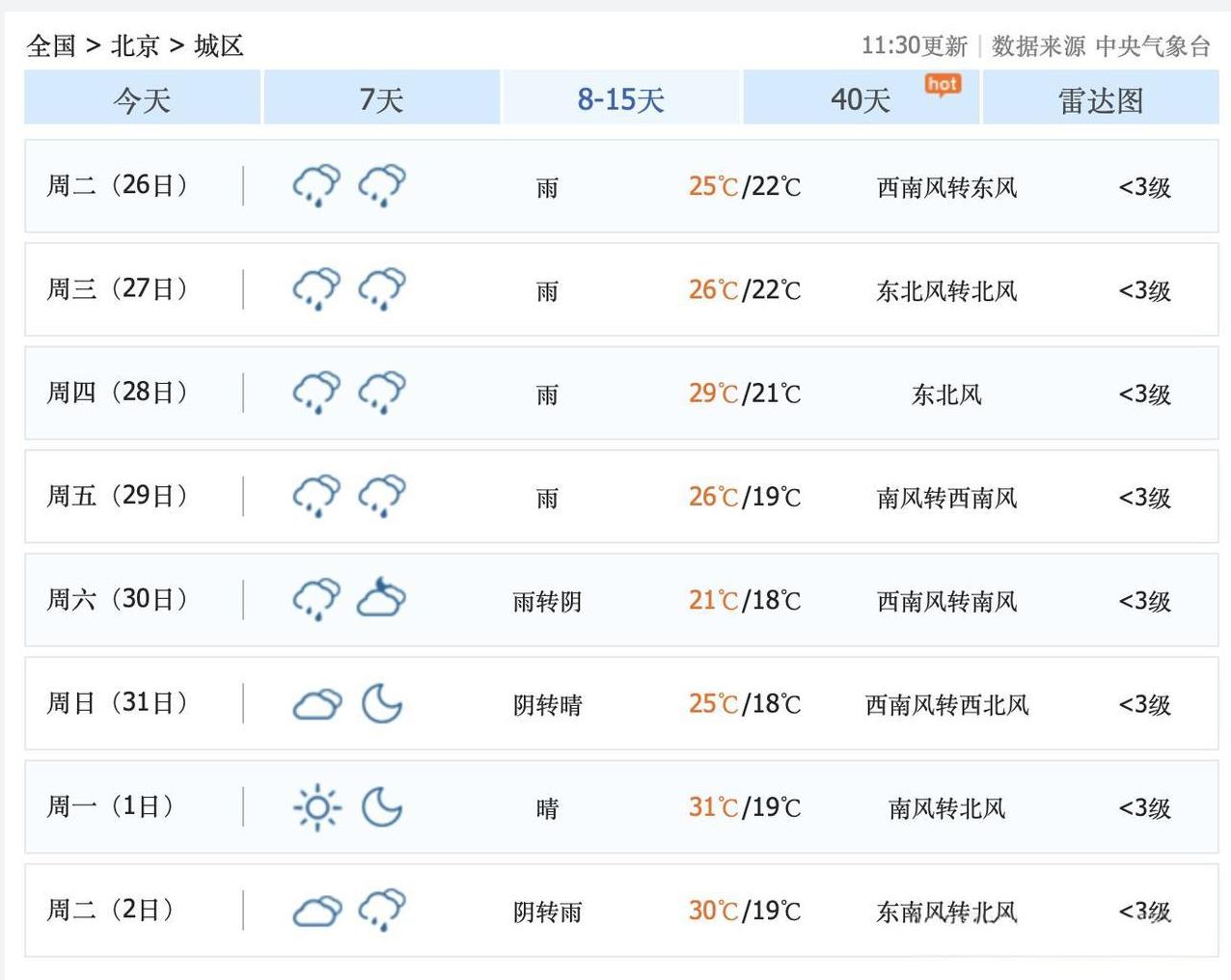Select the 8-15天 forecast tab

point(620,99)
